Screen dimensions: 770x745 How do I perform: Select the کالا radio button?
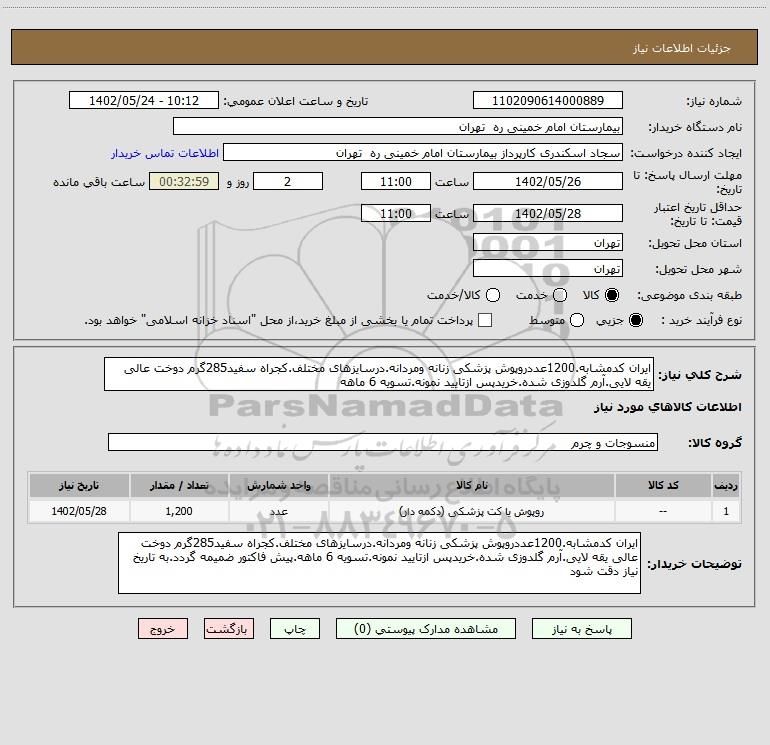tap(612, 295)
